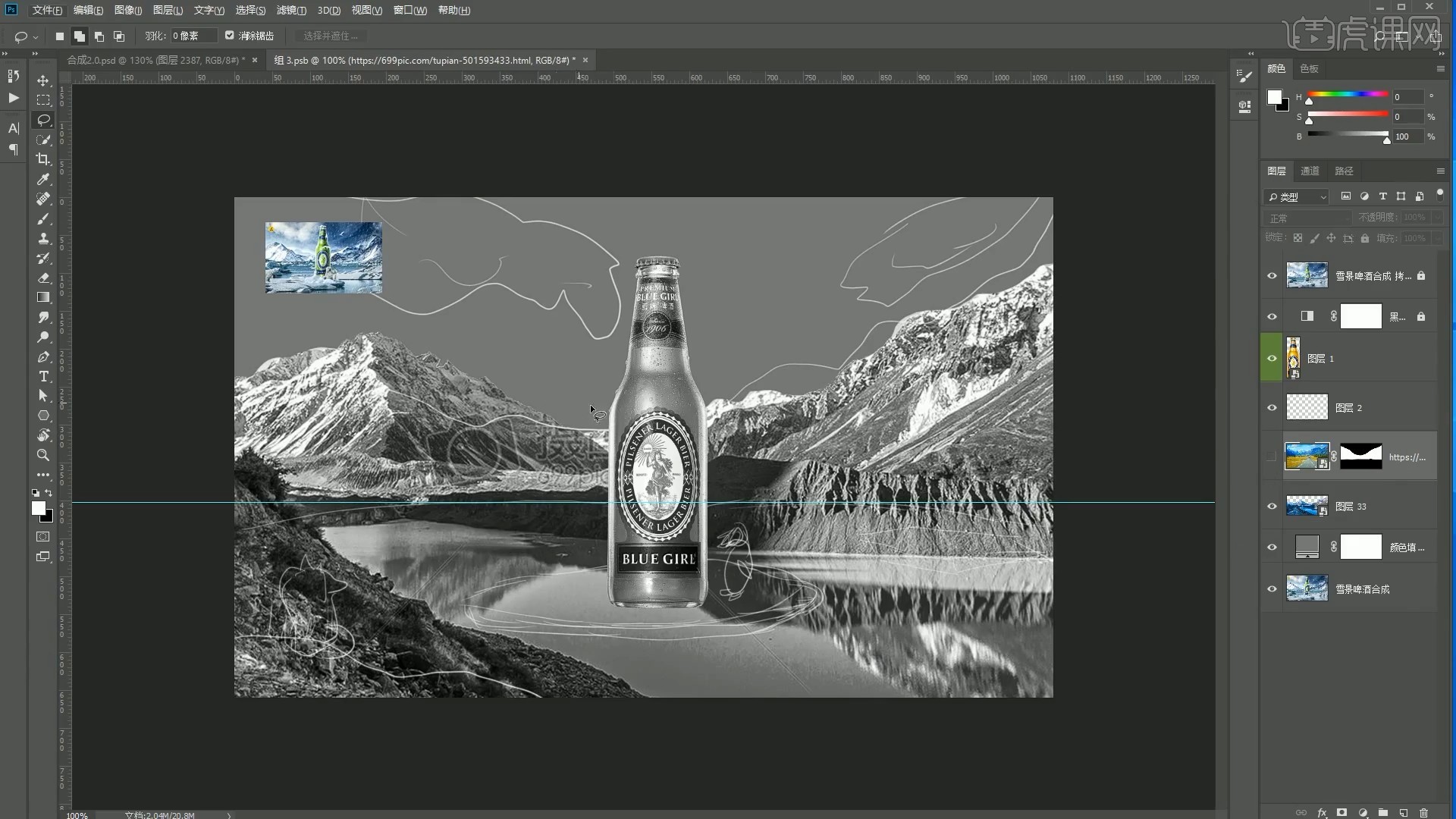
Task: Open the blend mode 正常 dropdown
Action: [1309, 218]
